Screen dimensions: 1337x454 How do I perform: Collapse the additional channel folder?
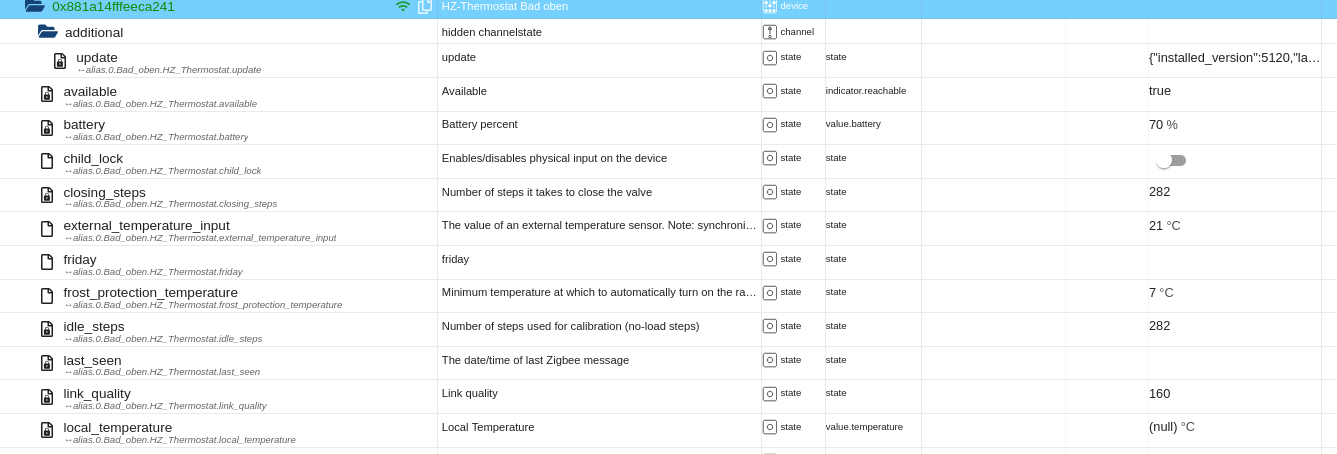[48, 32]
